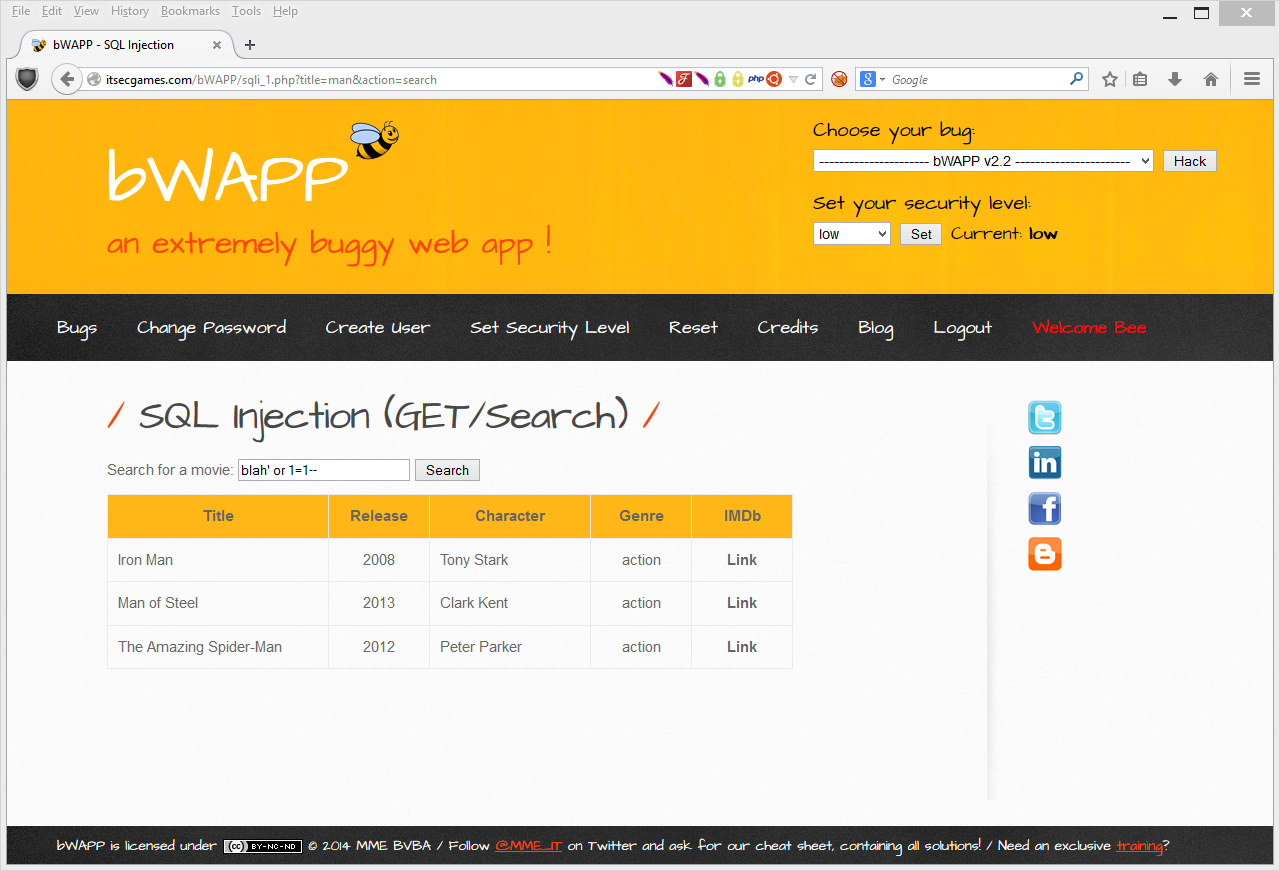Click the movie search text field
1280x871 pixels.
(323, 470)
